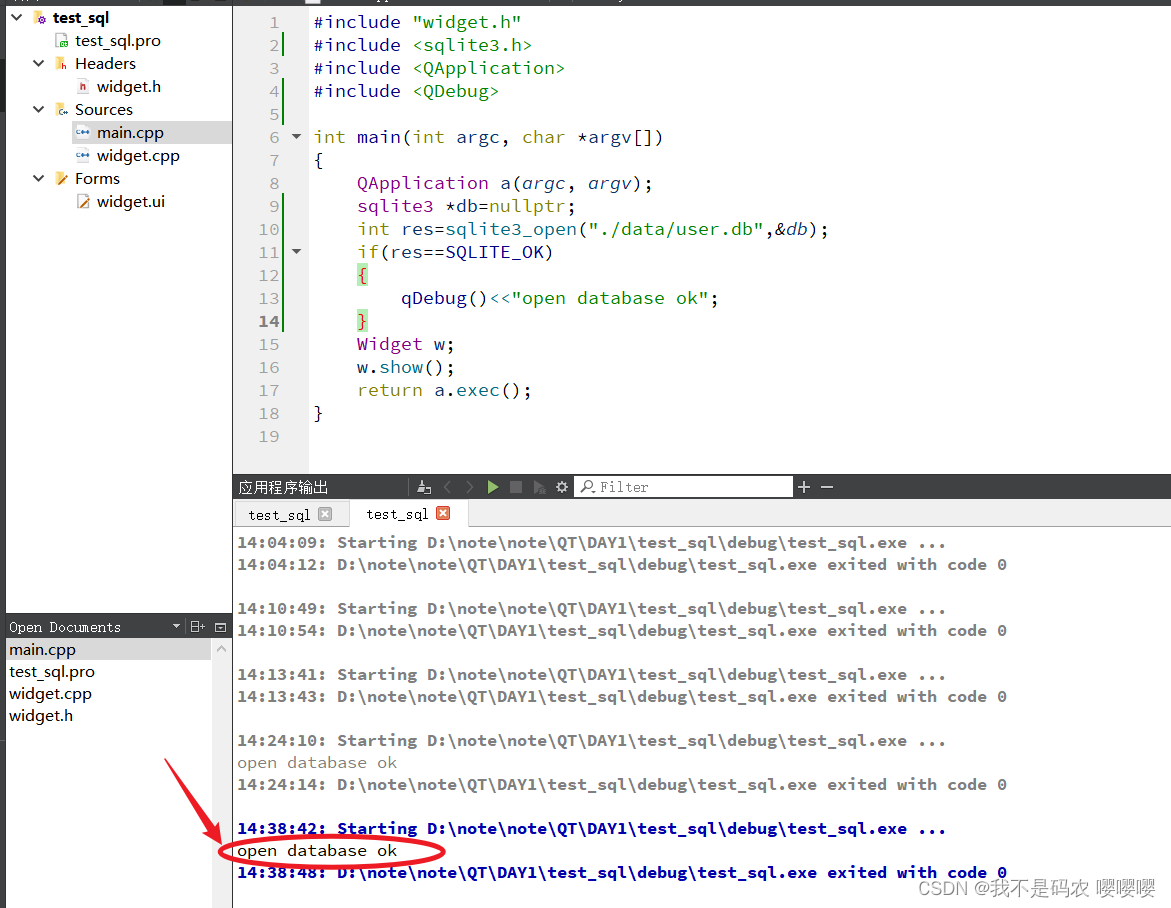Click the previous item arrow in output toolbar
Image resolution: width=1171 pixels, height=908 pixels.
[x=446, y=487]
